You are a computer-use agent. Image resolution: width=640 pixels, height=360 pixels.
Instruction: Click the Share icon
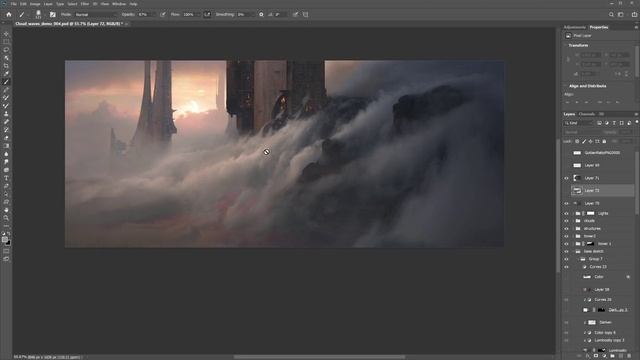(634, 14)
